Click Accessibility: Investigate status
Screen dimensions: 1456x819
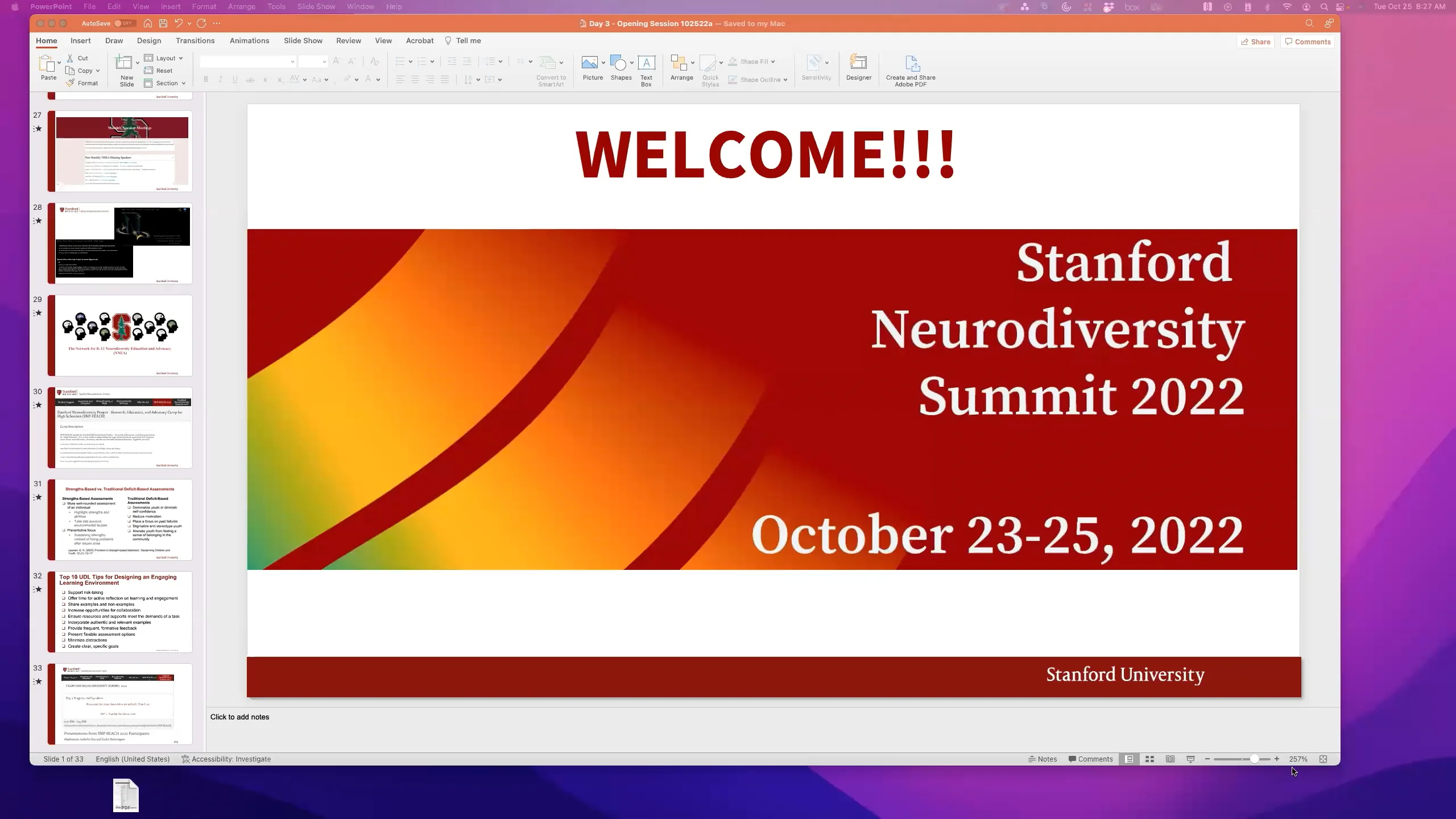click(226, 759)
